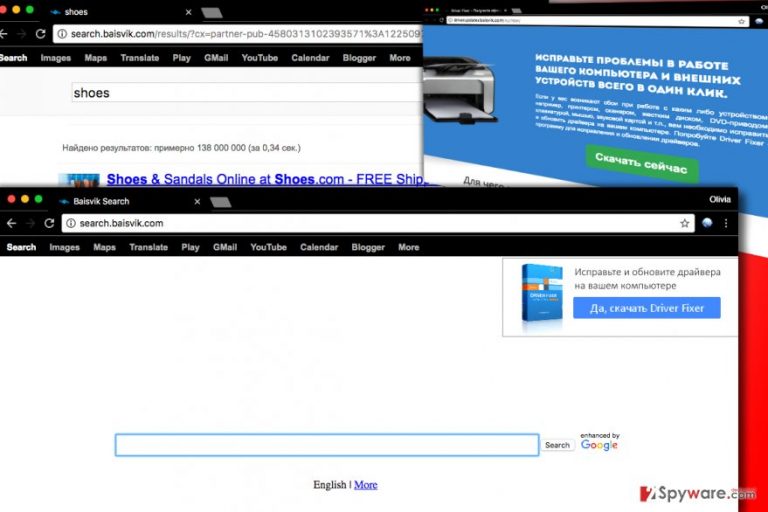Close the Baisvik Search tab
The image size is (768, 512).
tap(197, 201)
